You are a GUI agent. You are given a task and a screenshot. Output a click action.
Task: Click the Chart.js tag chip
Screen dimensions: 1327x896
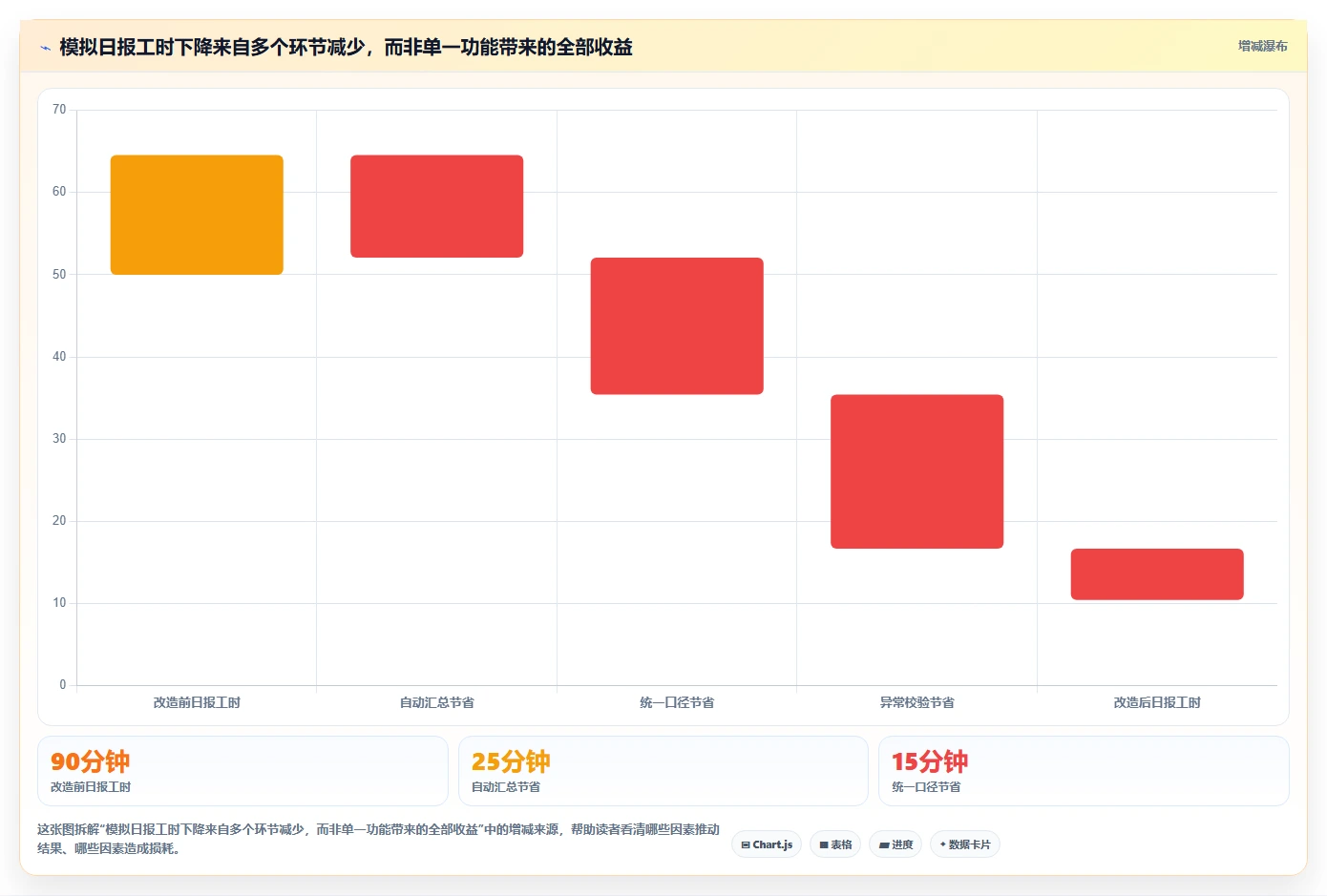point(767,844)
